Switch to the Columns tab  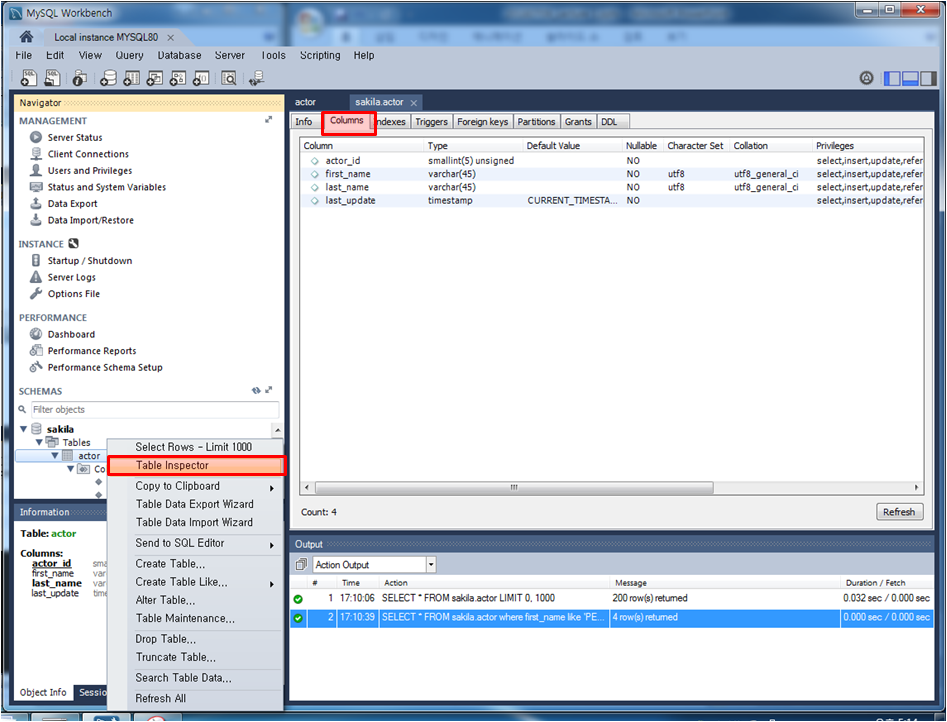coord(347,121)
